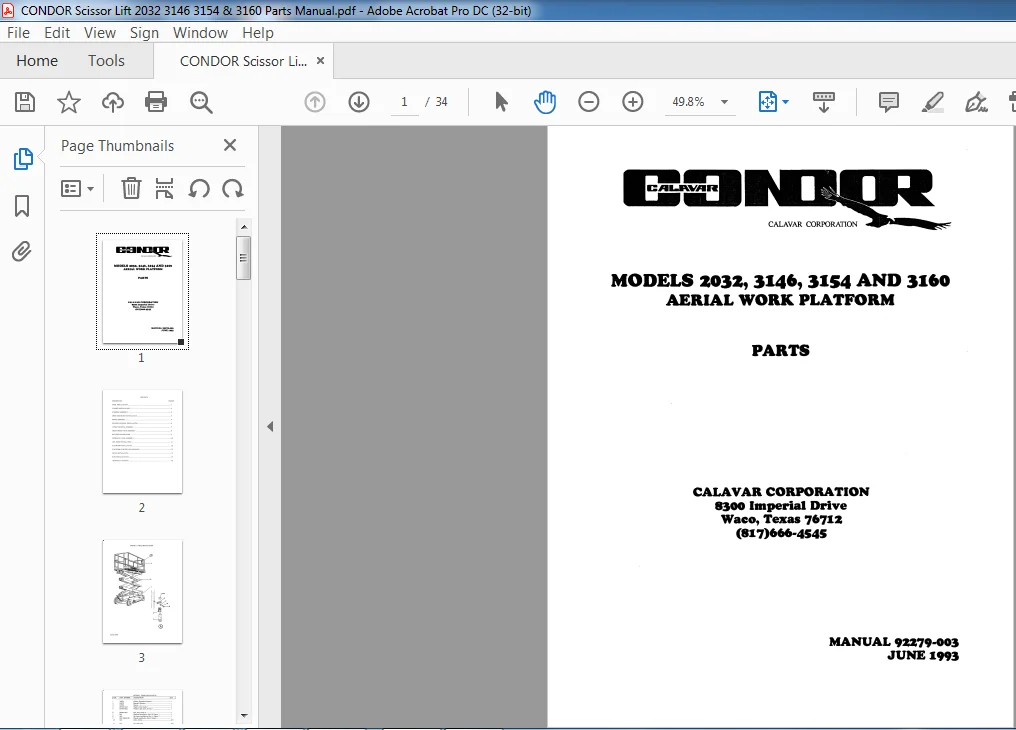Upload file using the cloud icon
The height and width of the screenshot is (730, 1016).
pyautogui.click(x=113, y=102)
